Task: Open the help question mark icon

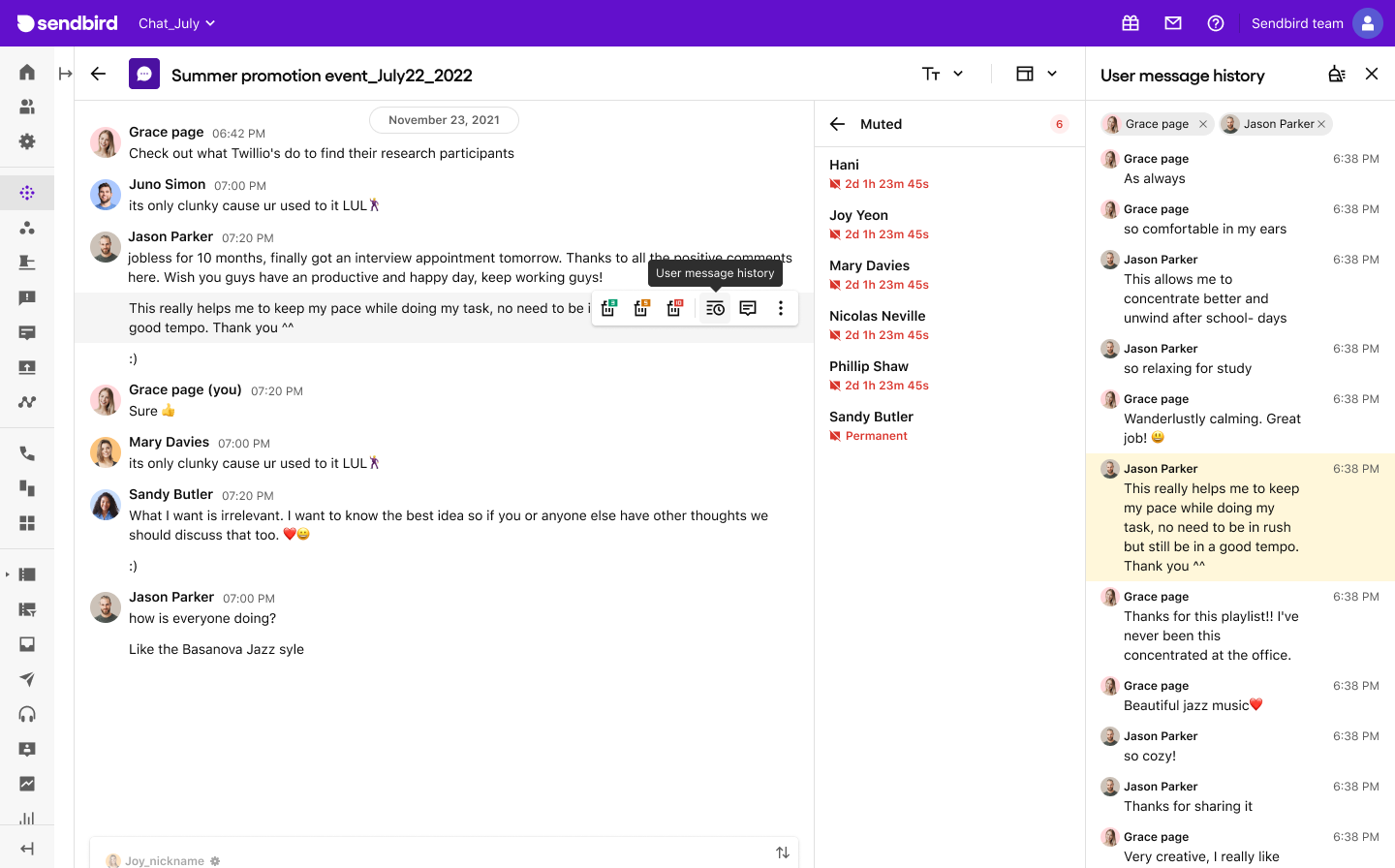Action: coord(1216,22)
